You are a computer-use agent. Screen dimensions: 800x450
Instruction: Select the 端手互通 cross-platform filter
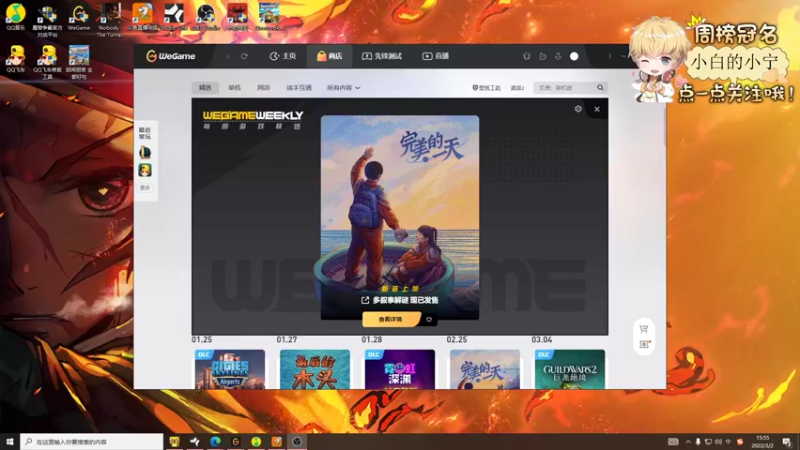(299, 88)
